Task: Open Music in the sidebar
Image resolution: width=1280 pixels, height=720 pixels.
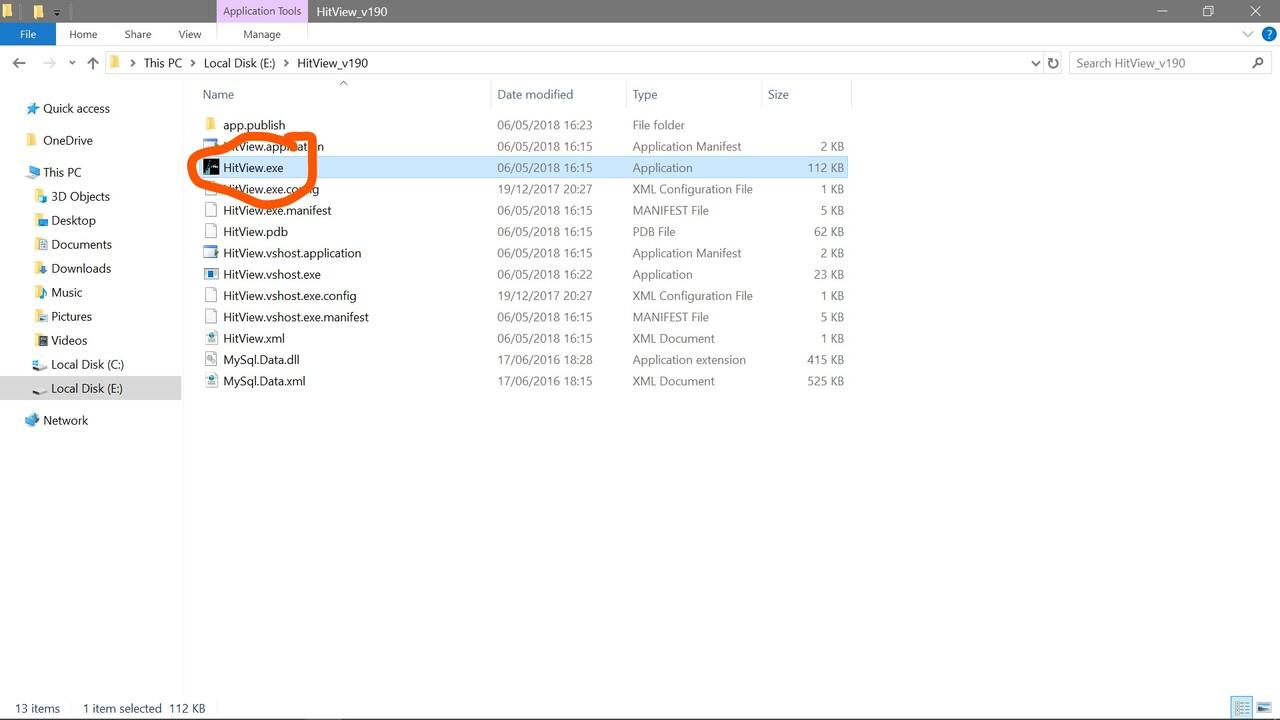Action: click(x=66, y=293)
